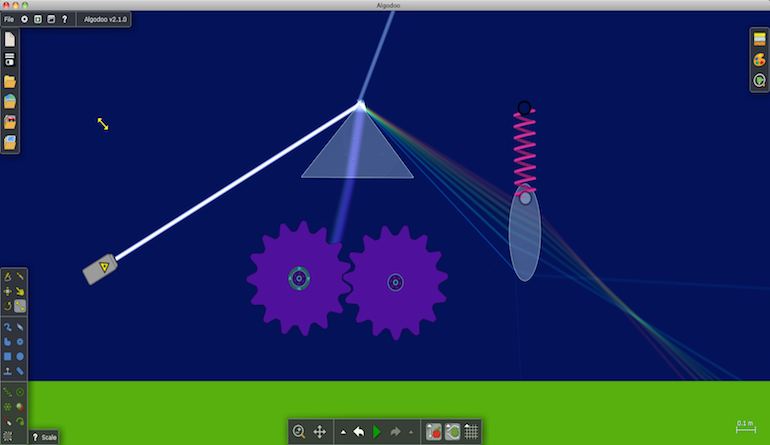Viewport: 770px width, 445px height.
Task: Create a new scene with blank page icon
Action: click(10, 39)
